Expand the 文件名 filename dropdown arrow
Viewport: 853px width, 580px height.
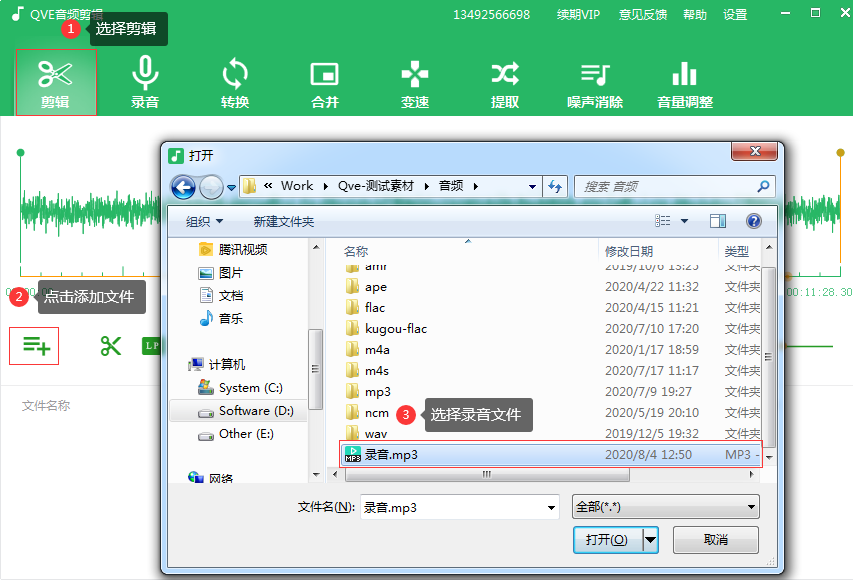coord(551,508)
